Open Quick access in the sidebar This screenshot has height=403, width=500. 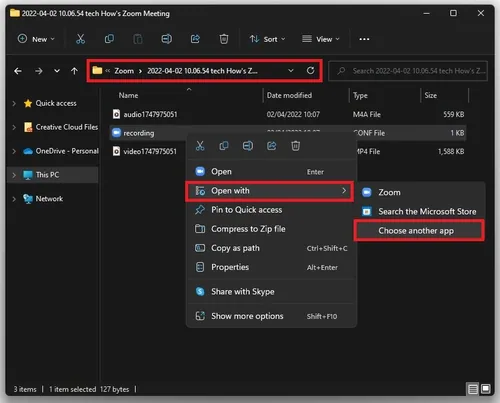click(x=56, y=103)
